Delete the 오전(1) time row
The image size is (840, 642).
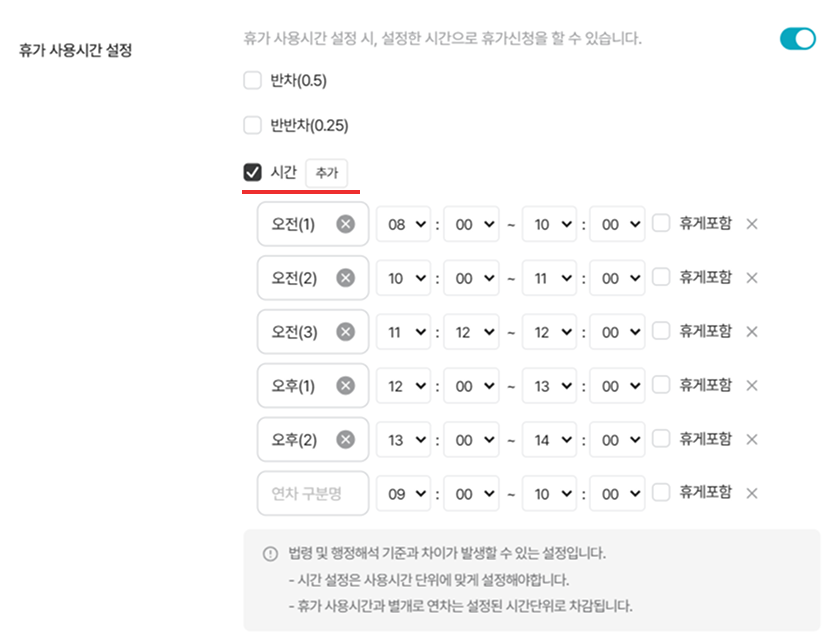[752, 224]
